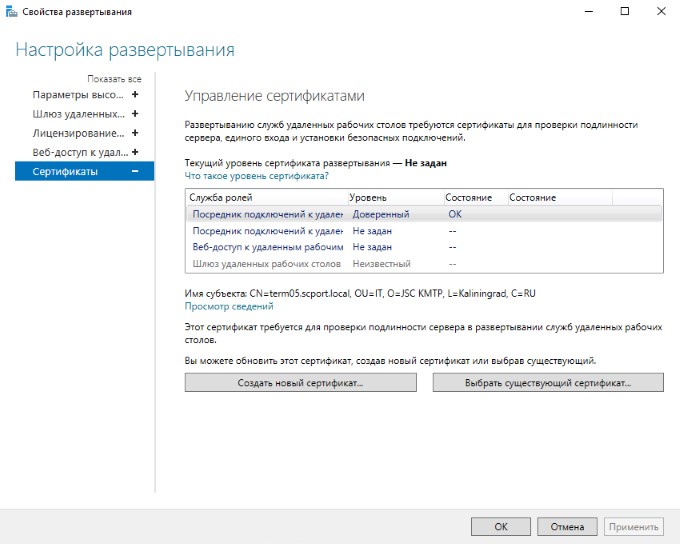The image size is (680, 544).
Task: Expand the Параметры высо… section
Action: tap(135, 95)
